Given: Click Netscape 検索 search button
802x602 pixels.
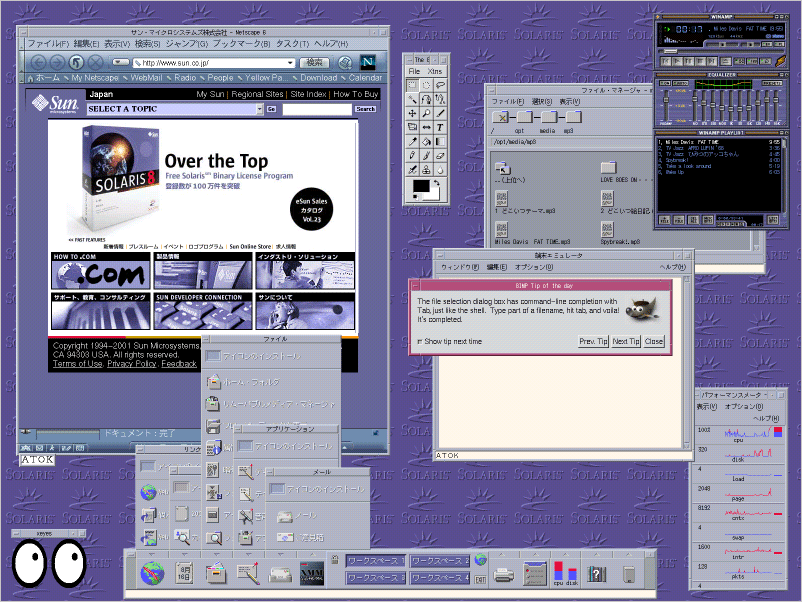Looking at the screenshot, I should tap(314, 62).
